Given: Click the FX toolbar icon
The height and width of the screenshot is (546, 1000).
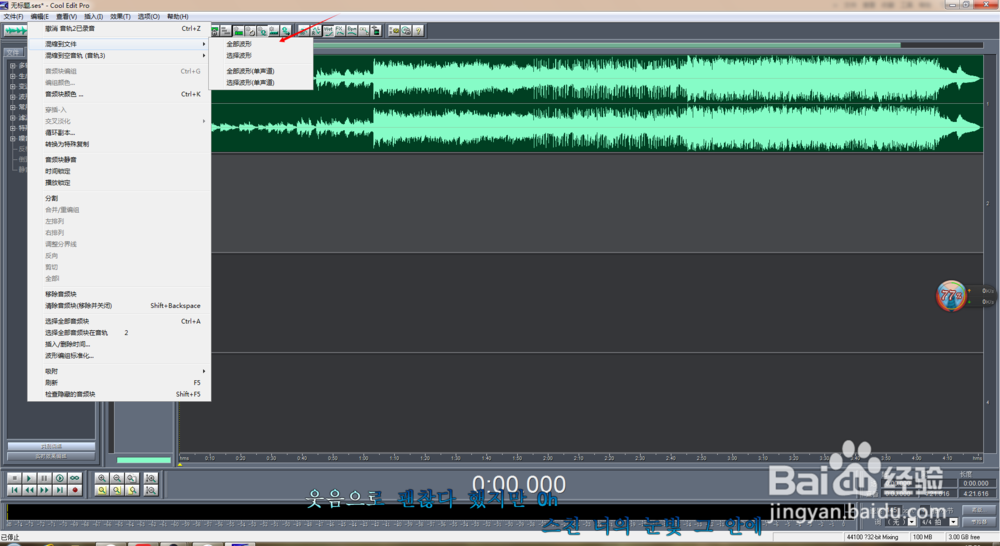Looking at the screenshot, I should 340,31.
